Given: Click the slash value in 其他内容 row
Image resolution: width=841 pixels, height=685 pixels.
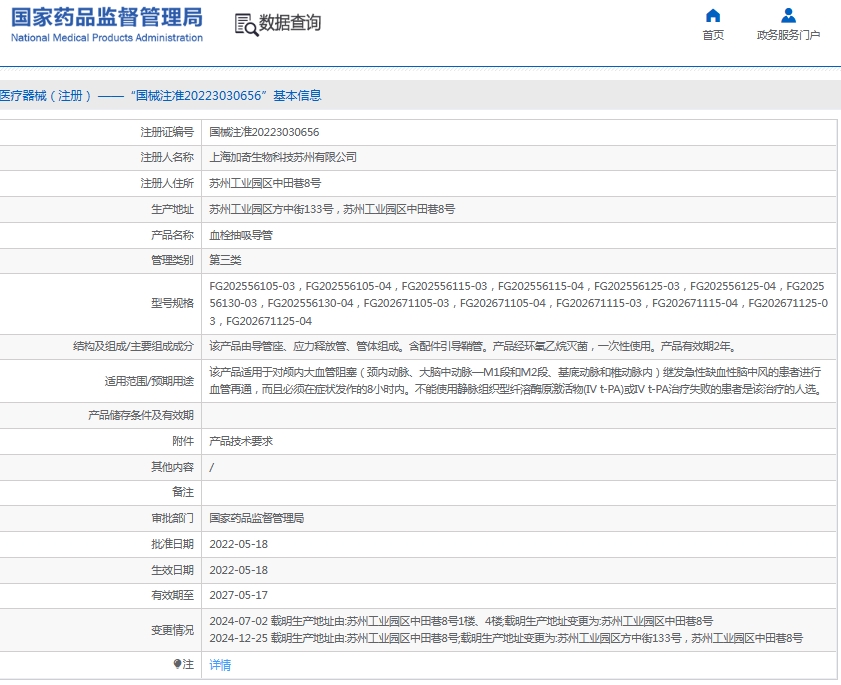Looking at the screenshot, I should click(211, 467).
